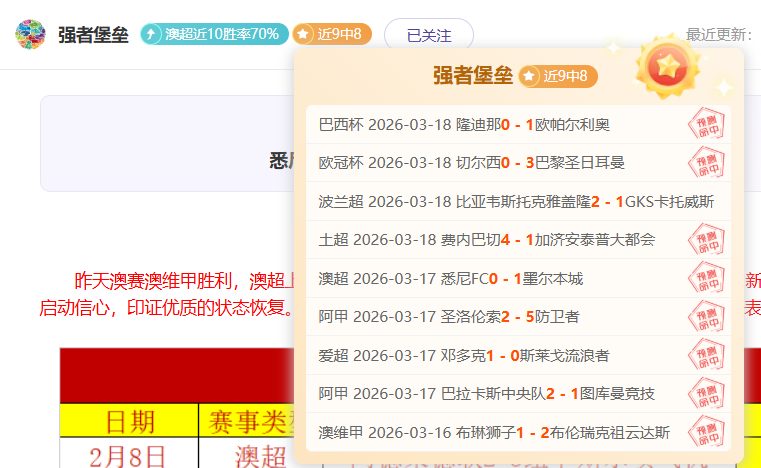Click the 预测命中 stamp on 巴西杯 row
This screenshot has height=468, width=761.
click(x=707, y=125)
